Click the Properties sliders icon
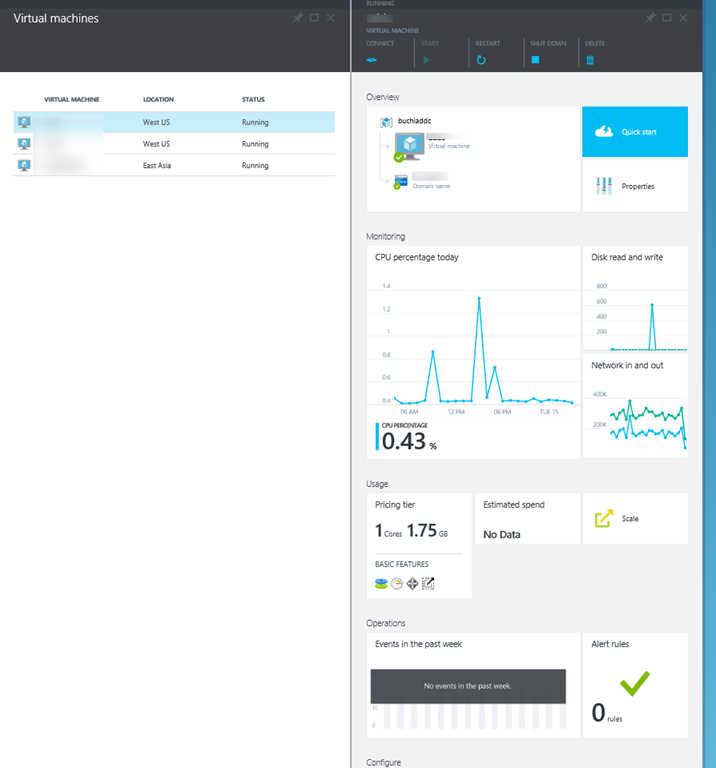 604,186
